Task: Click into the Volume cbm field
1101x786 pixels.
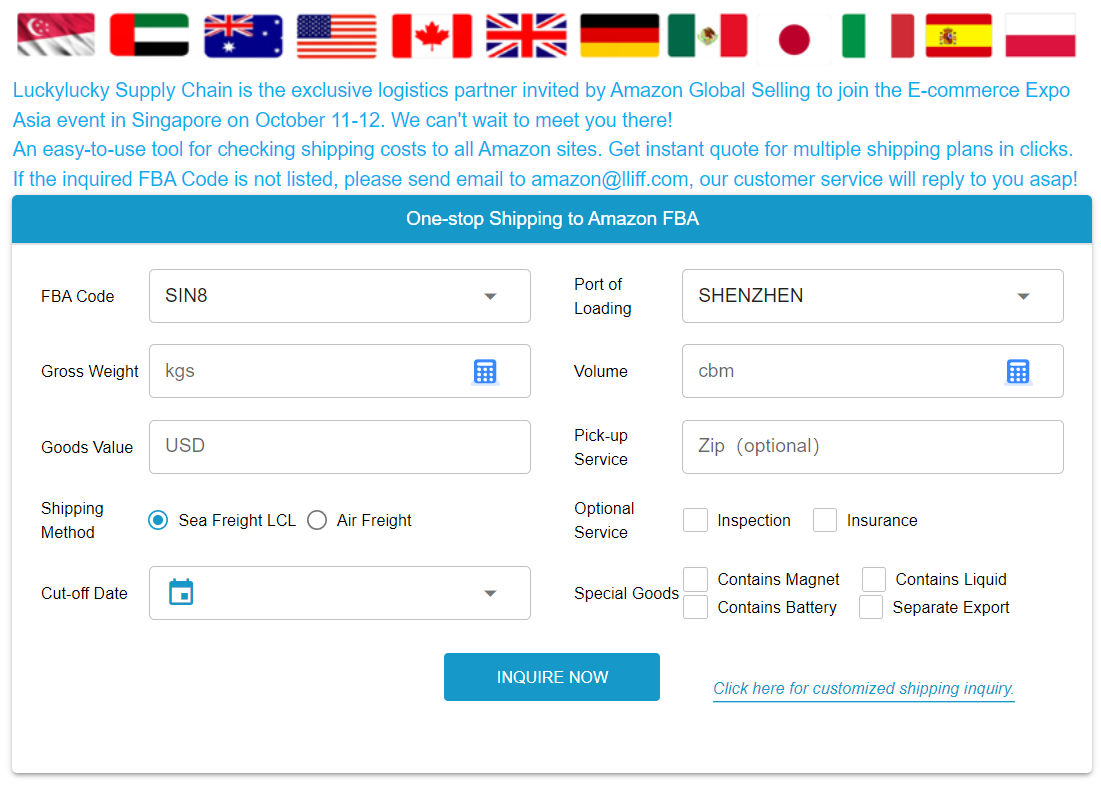Action: coord(873,371)
